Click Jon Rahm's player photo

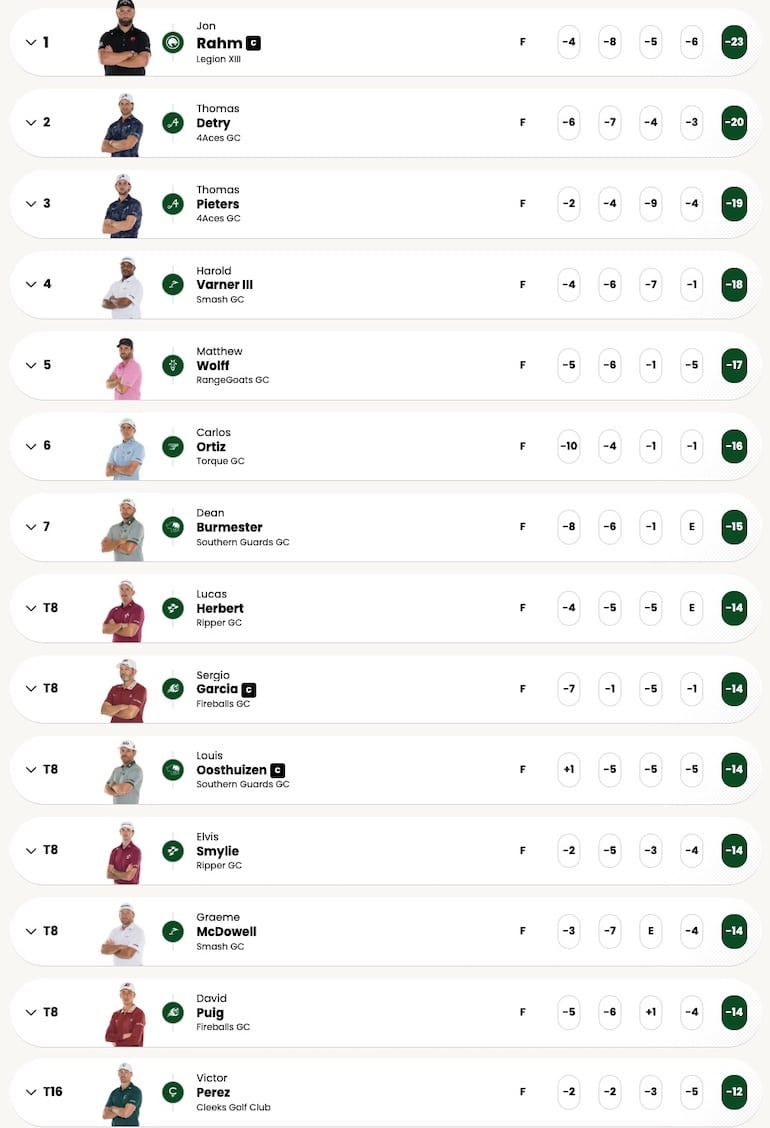click(x=124, y=40)
